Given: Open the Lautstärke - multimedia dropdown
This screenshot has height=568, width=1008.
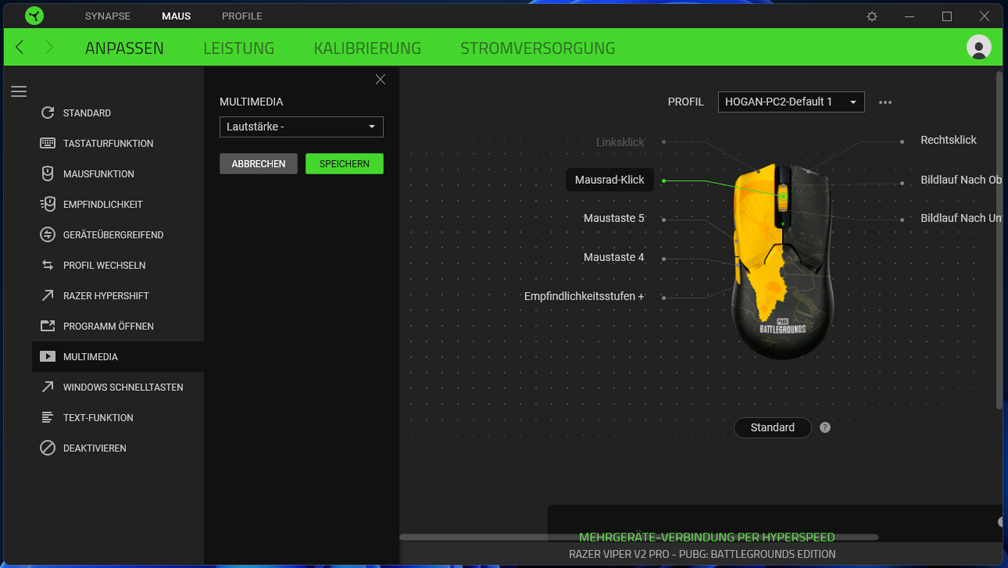Looking at the screenshot, I should [301, 127].
